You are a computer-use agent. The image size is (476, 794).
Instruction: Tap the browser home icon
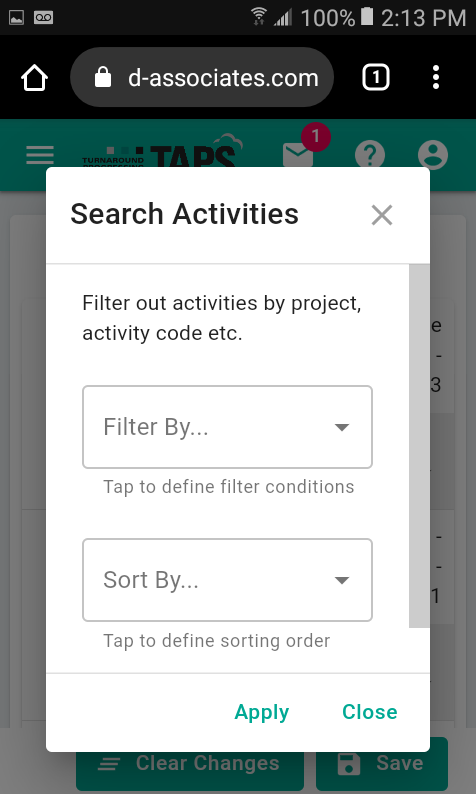[34, 78]
